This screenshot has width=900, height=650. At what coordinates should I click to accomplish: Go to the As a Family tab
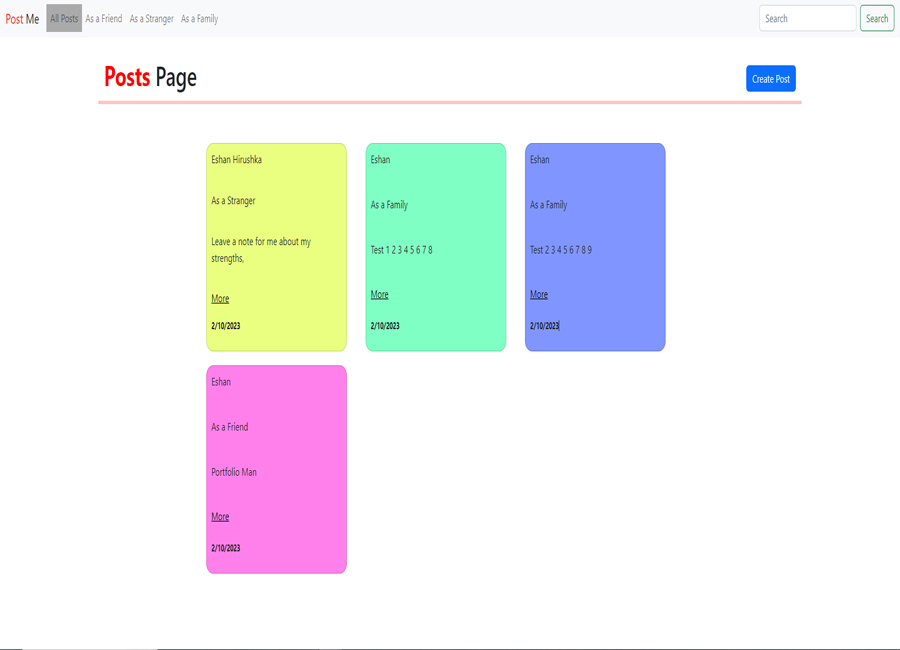(x=200, y=18)
